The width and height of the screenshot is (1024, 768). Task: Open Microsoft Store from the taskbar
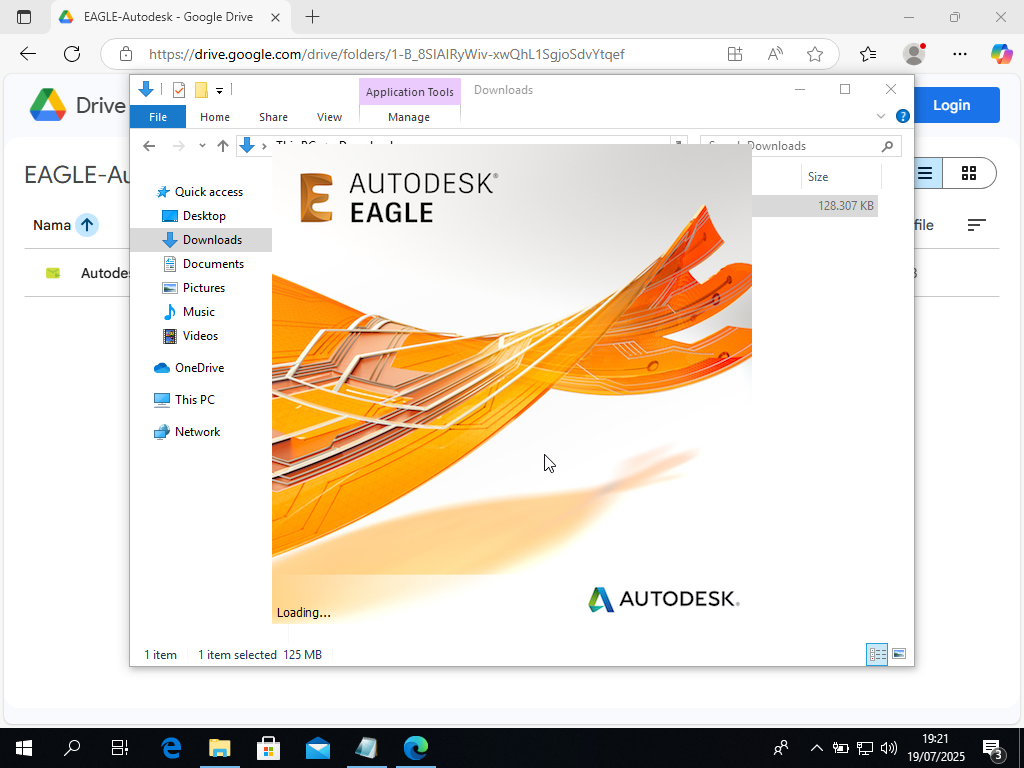[x=268, y=748]
